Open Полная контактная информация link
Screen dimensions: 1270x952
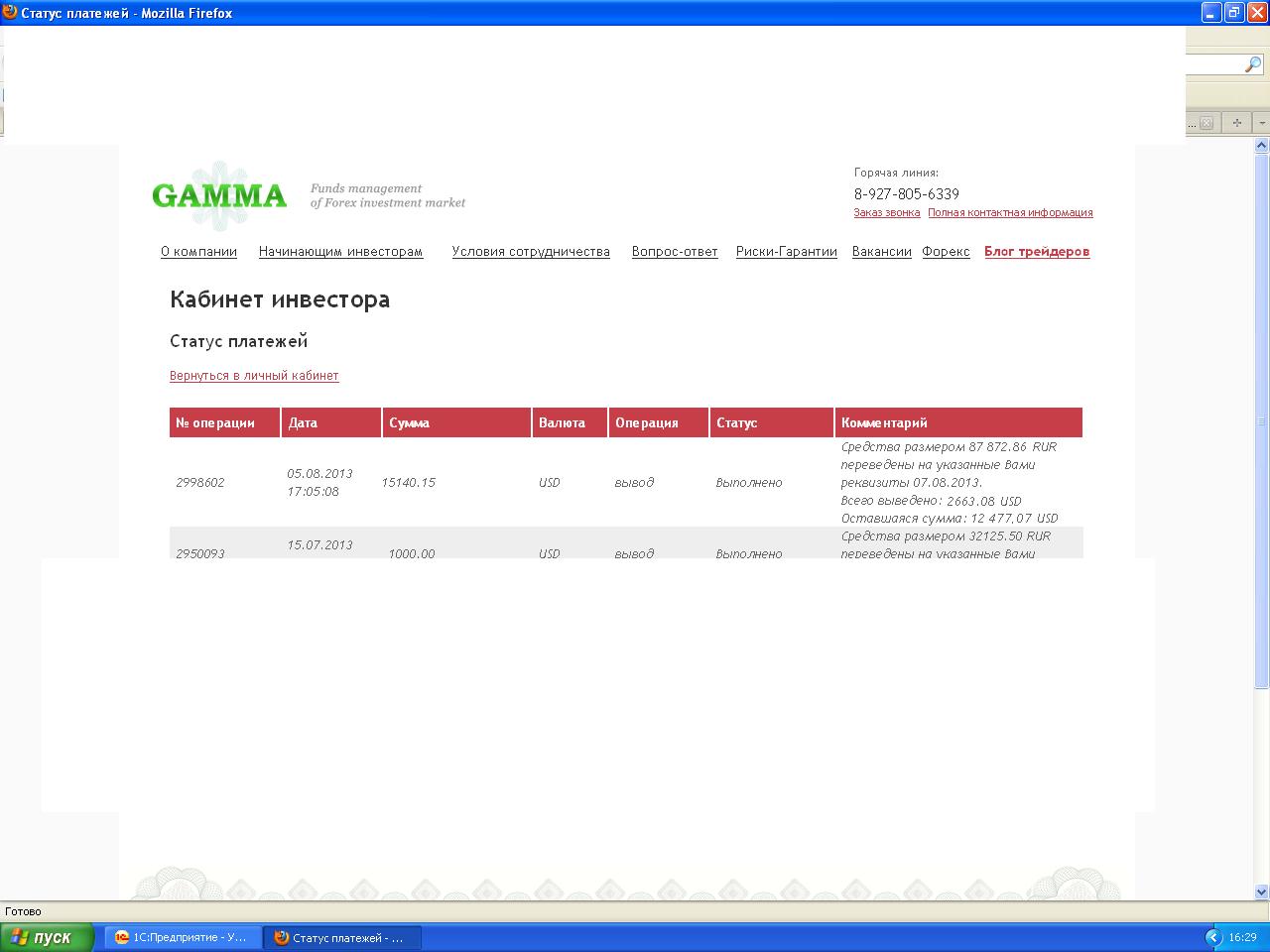pos(1010,213)
